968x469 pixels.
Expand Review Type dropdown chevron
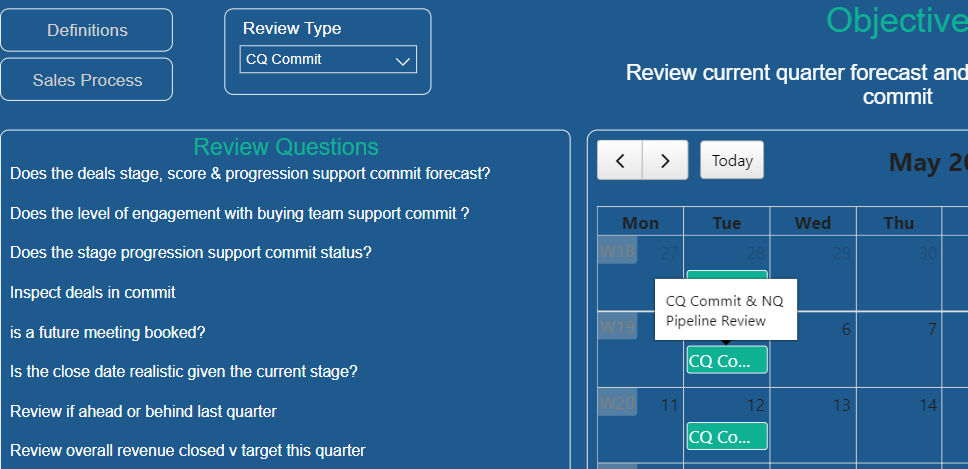pyautogui.click(x=403, y=60)
